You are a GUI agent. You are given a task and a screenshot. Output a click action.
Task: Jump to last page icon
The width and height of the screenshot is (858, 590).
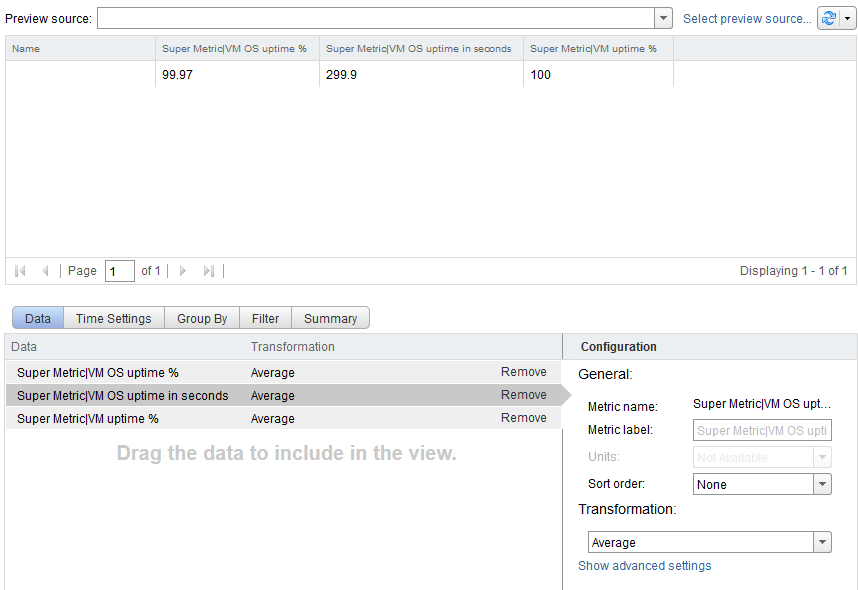(x=208, y=271)
